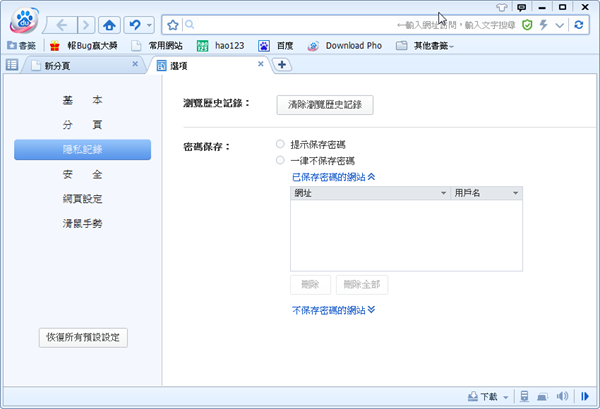
Task: Collapse the 已保存密碼的網站 section
Action: pos(334,177)
